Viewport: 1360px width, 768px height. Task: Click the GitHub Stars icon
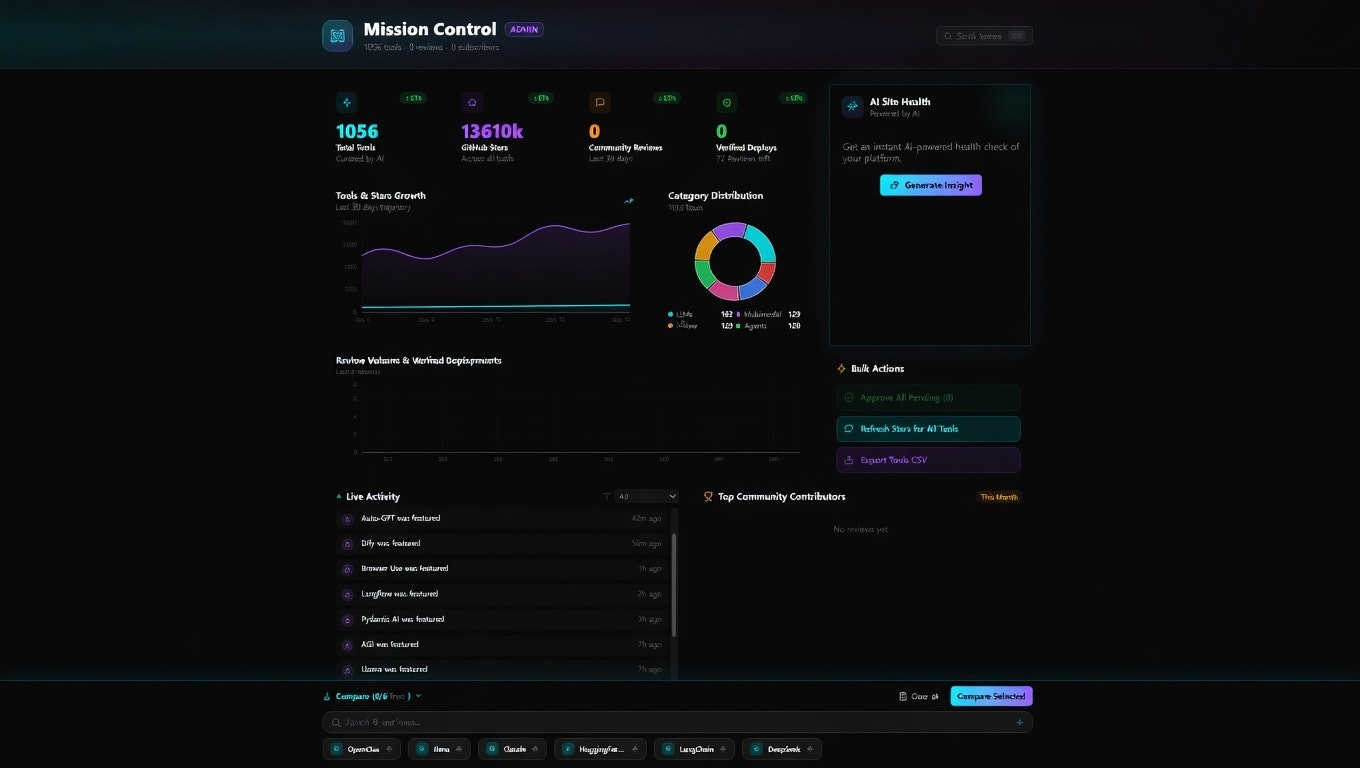(472, 102)
